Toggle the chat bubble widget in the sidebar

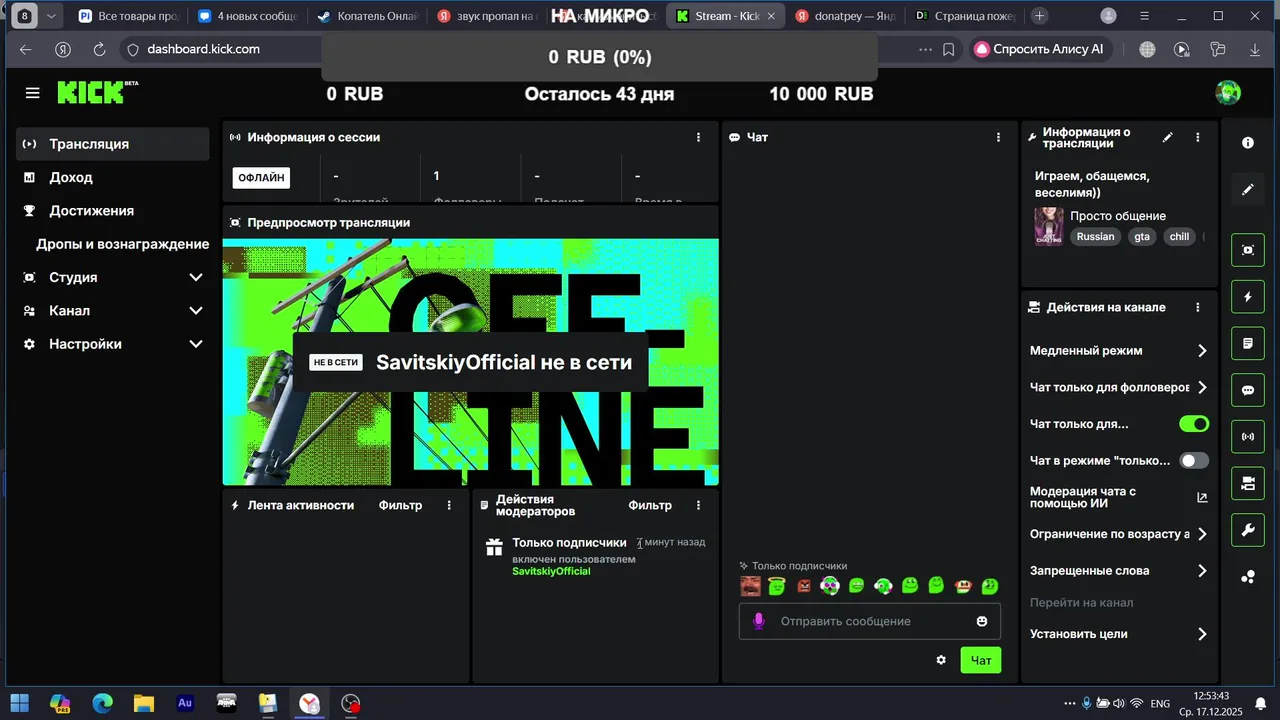[1248, 390]
